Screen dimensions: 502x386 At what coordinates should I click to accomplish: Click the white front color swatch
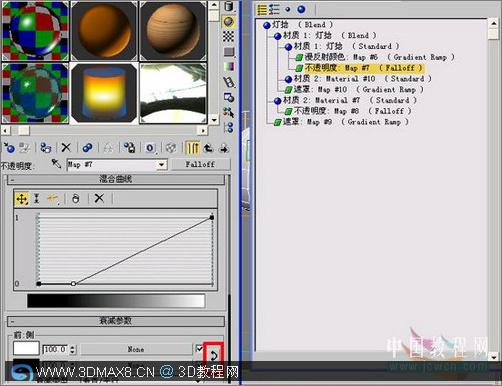[26, 349]
